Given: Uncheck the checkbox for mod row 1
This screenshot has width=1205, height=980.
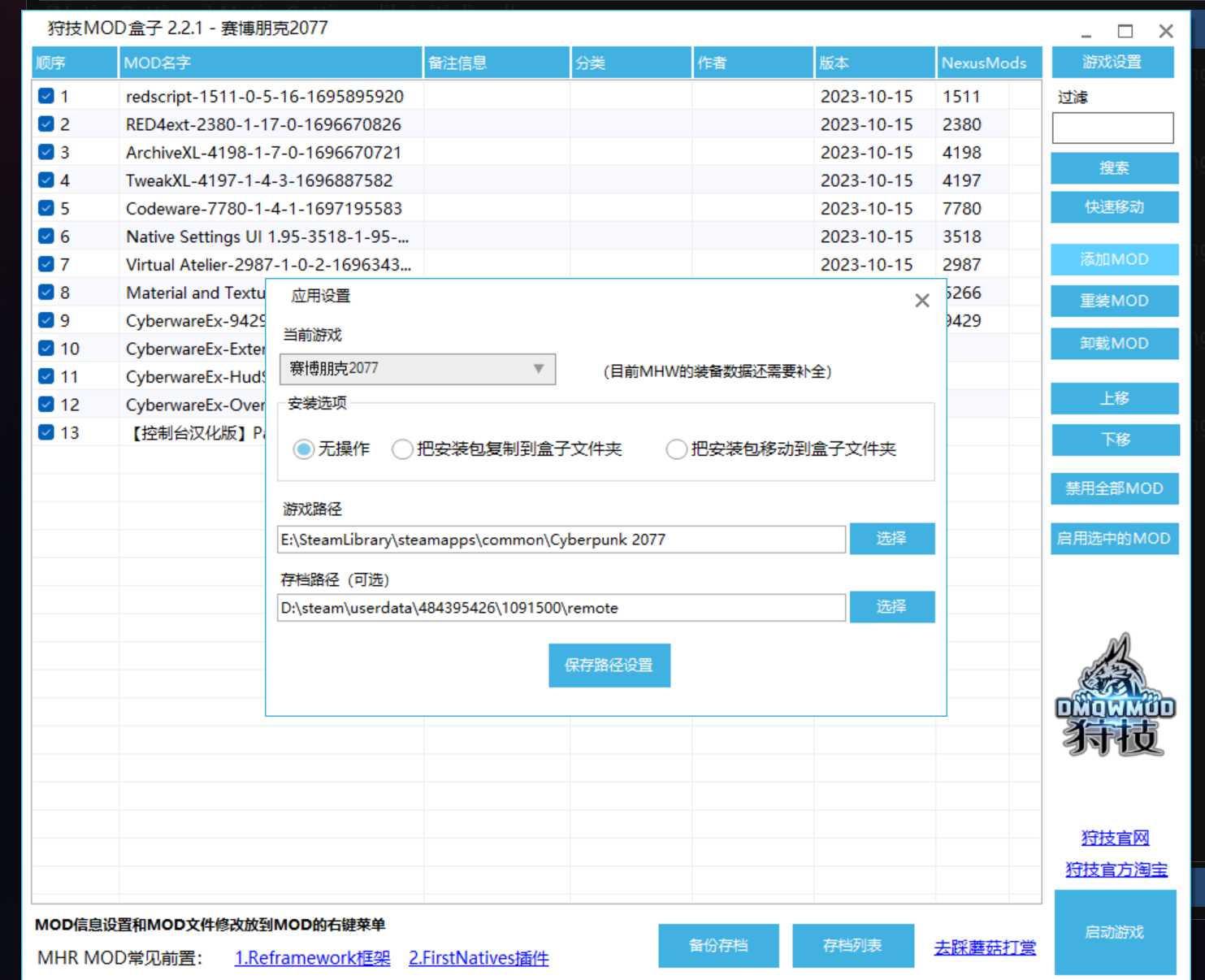Looking at the screenshot, I should coord(46,96).
